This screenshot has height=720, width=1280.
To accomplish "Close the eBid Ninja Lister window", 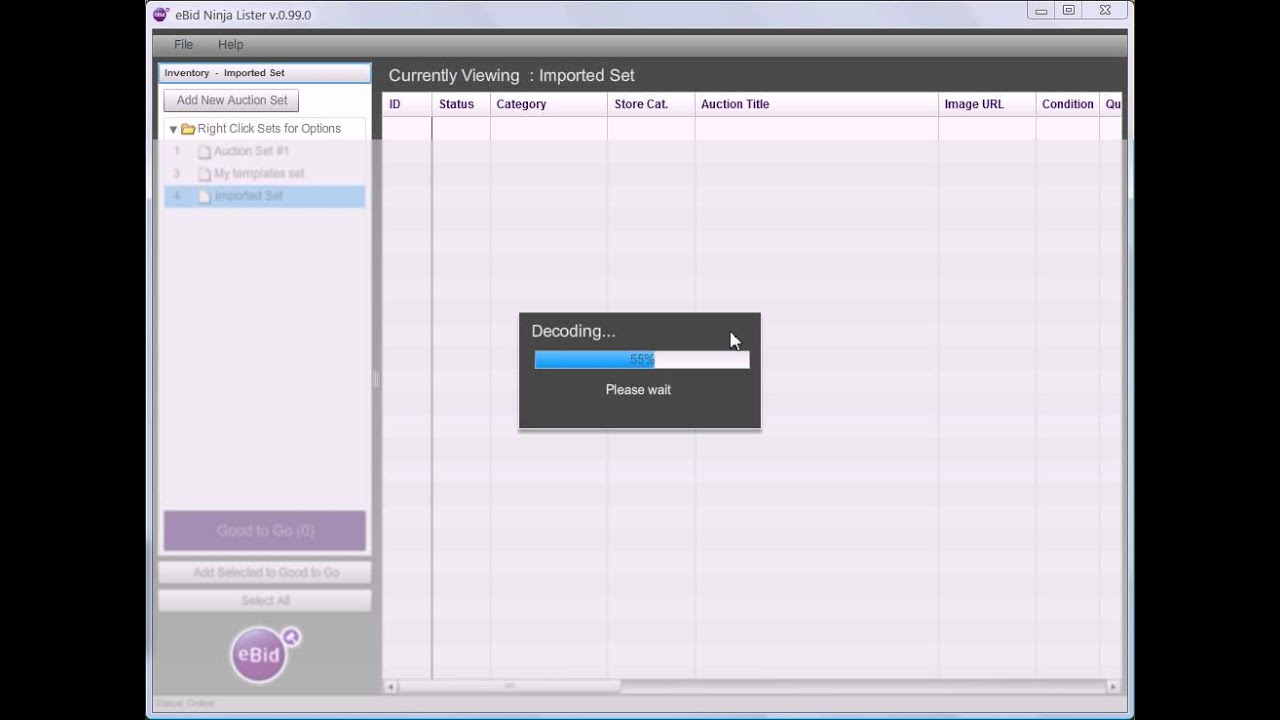I will coord(1105,11).
